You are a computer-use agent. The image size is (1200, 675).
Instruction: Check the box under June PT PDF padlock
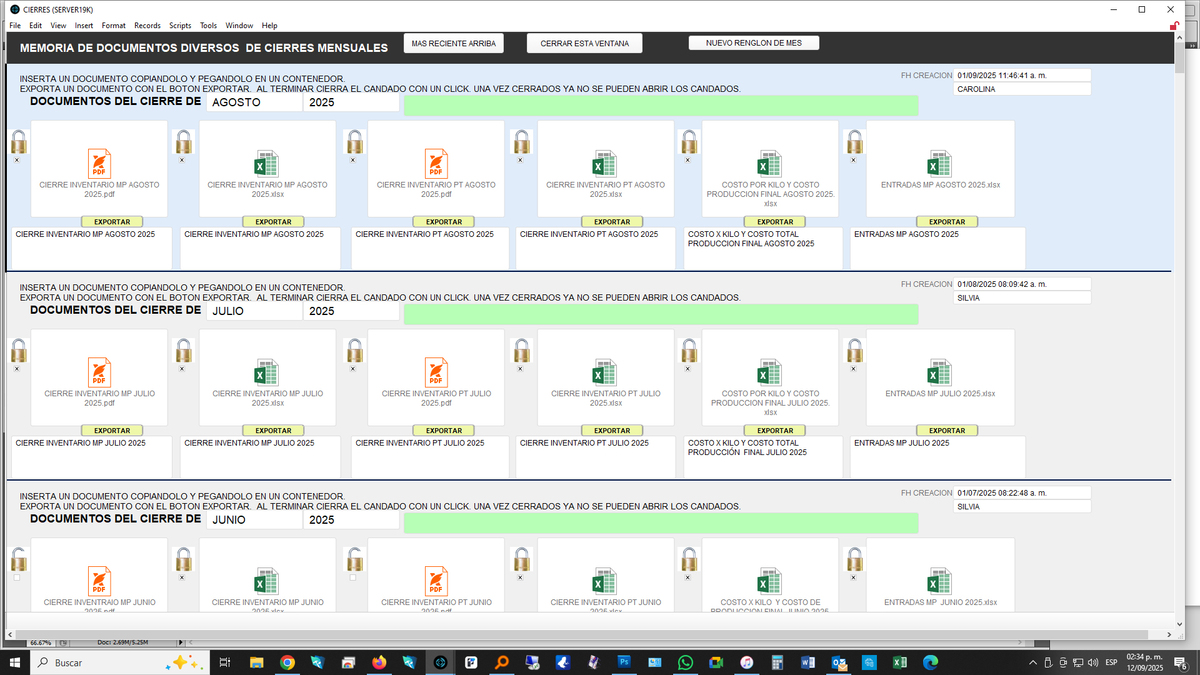click(353, 577)
